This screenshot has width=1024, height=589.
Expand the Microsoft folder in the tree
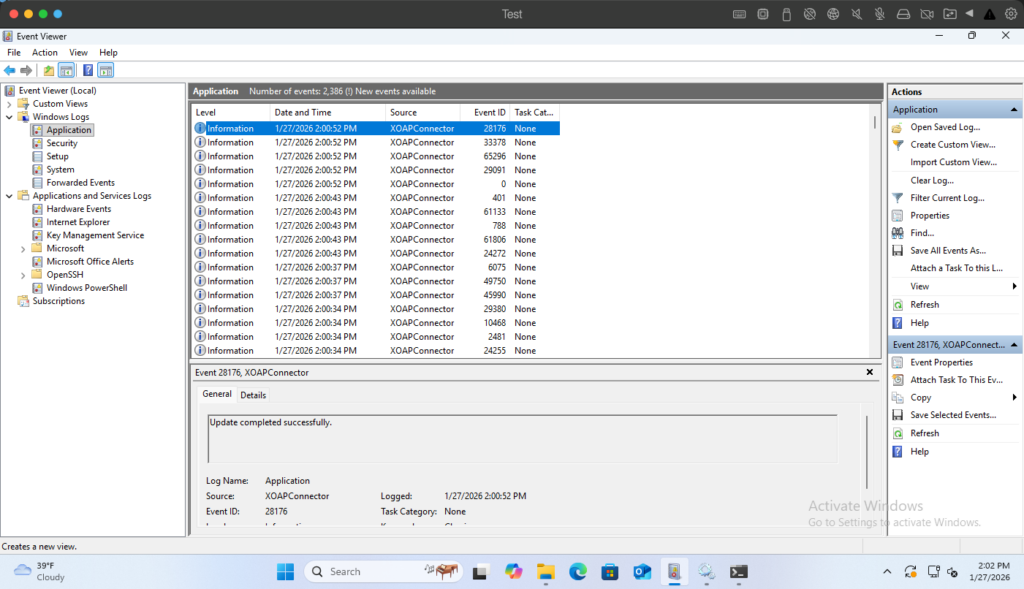[23, 249]
